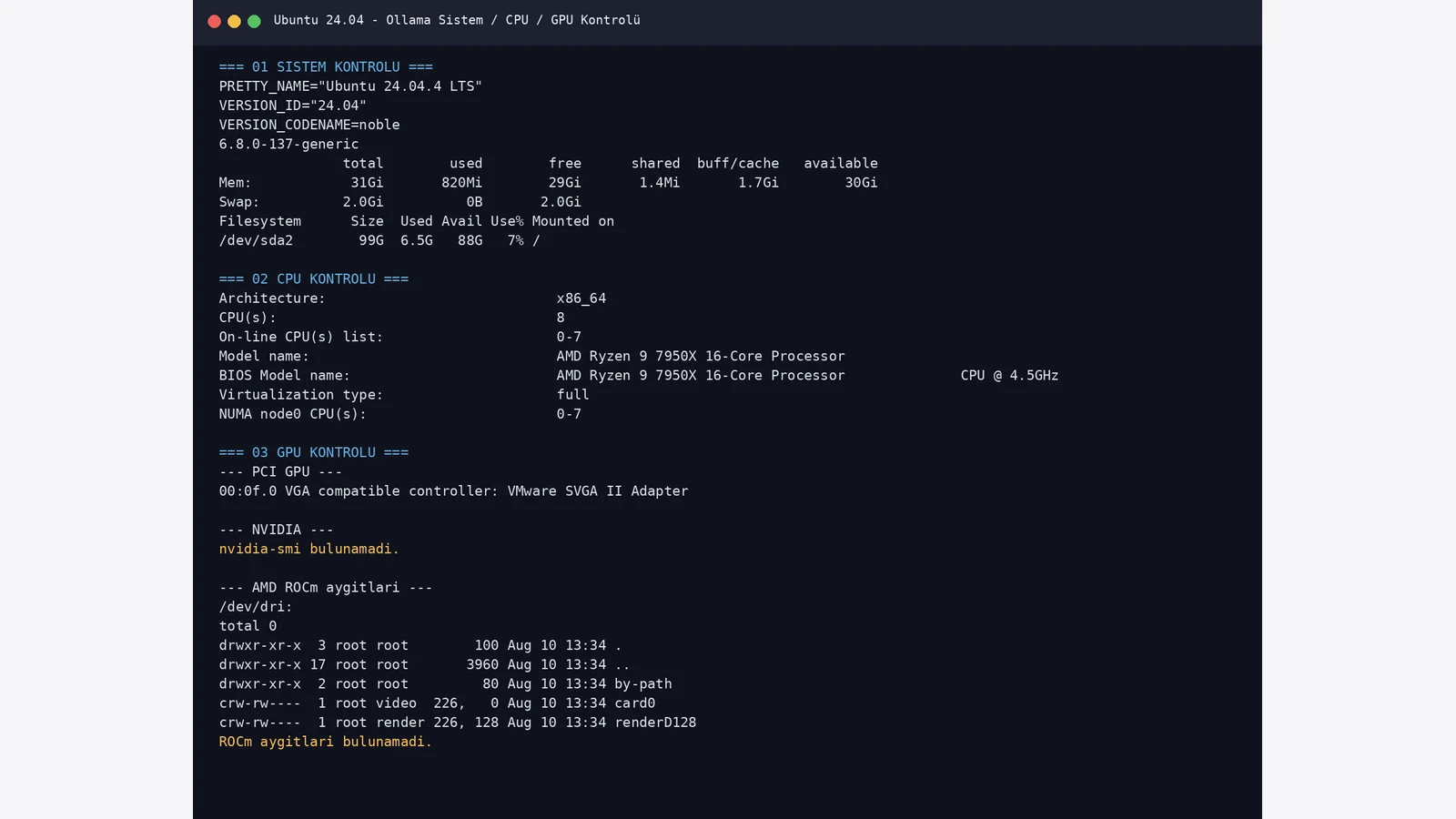
Task: Click the VERSION_ID="24.04" line
Action: (293, 106)
